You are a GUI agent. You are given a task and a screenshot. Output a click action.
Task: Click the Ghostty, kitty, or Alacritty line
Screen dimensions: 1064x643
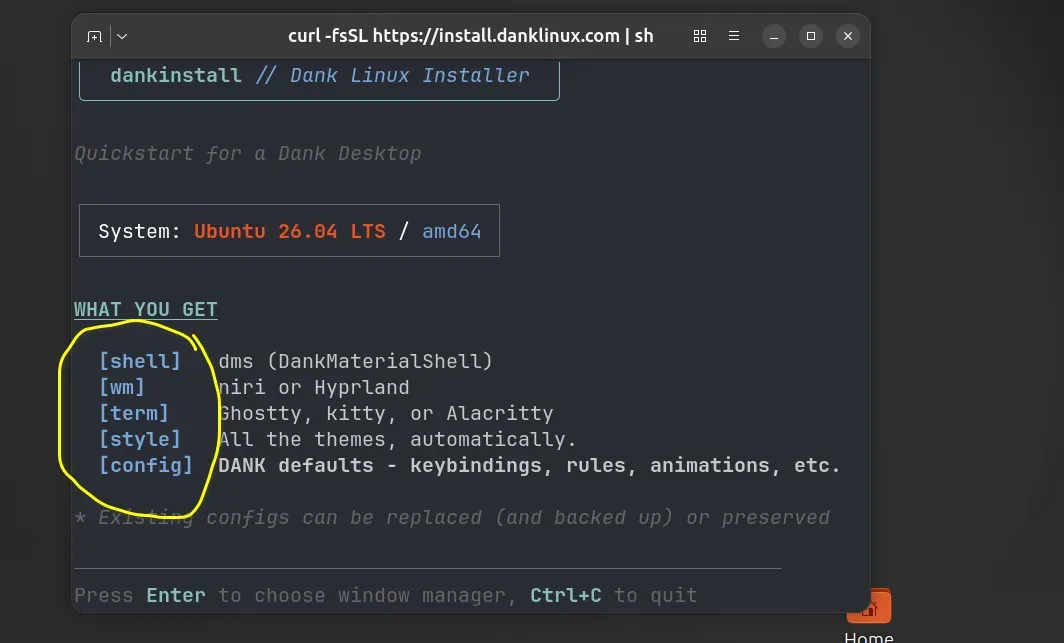pyautogui.click(x=385, y=413)
